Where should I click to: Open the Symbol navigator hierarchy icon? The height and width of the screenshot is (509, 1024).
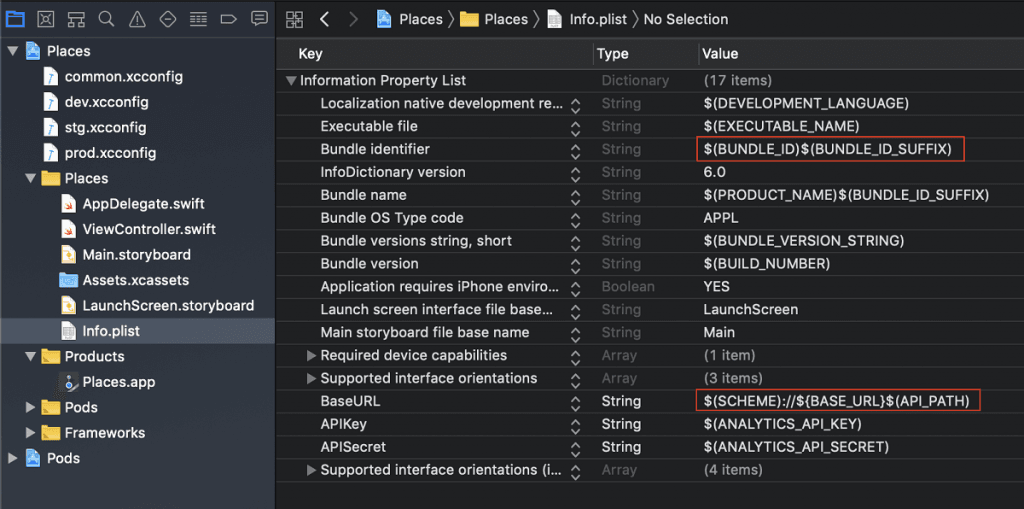point(76,19)
